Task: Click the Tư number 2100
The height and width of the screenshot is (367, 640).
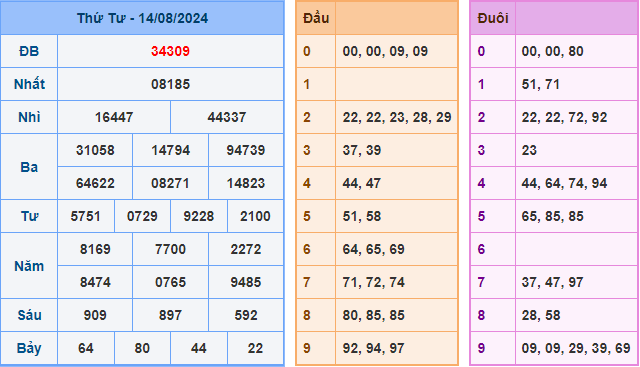Action: point(255,216)
